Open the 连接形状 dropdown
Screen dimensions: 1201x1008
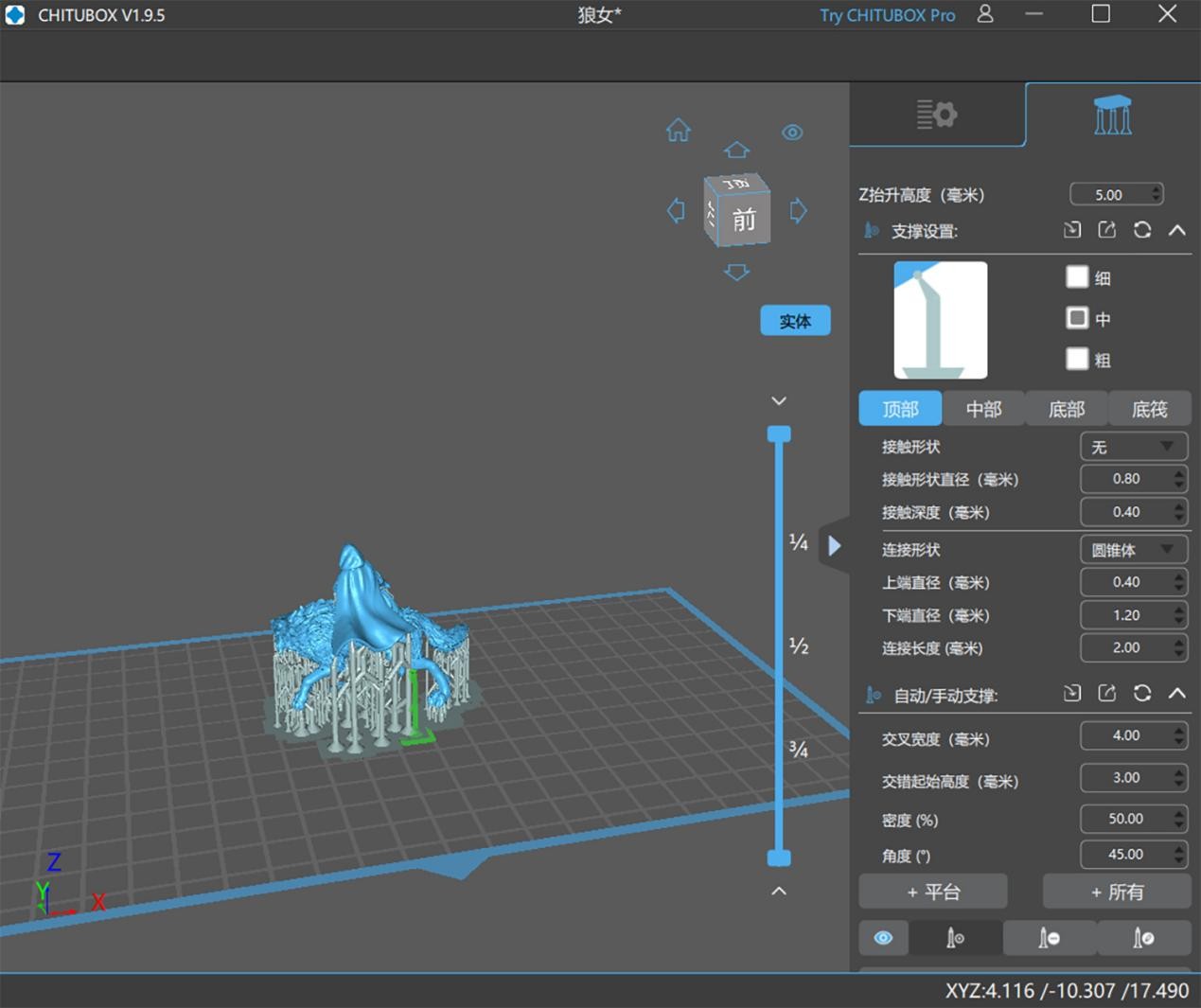pyautogui.click(x=1133, y=550)
